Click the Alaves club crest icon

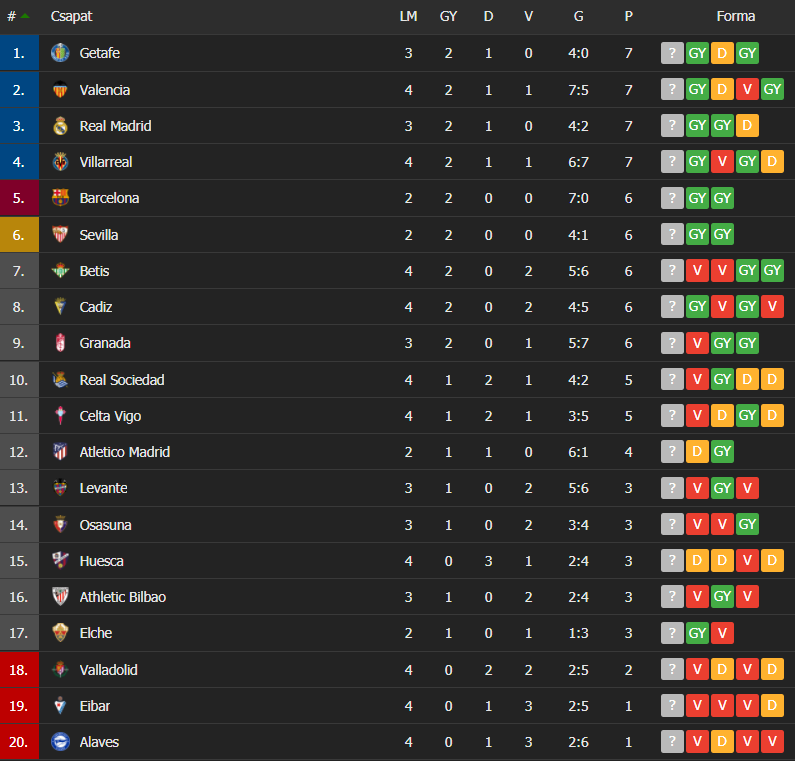click(x=60, y=742)
